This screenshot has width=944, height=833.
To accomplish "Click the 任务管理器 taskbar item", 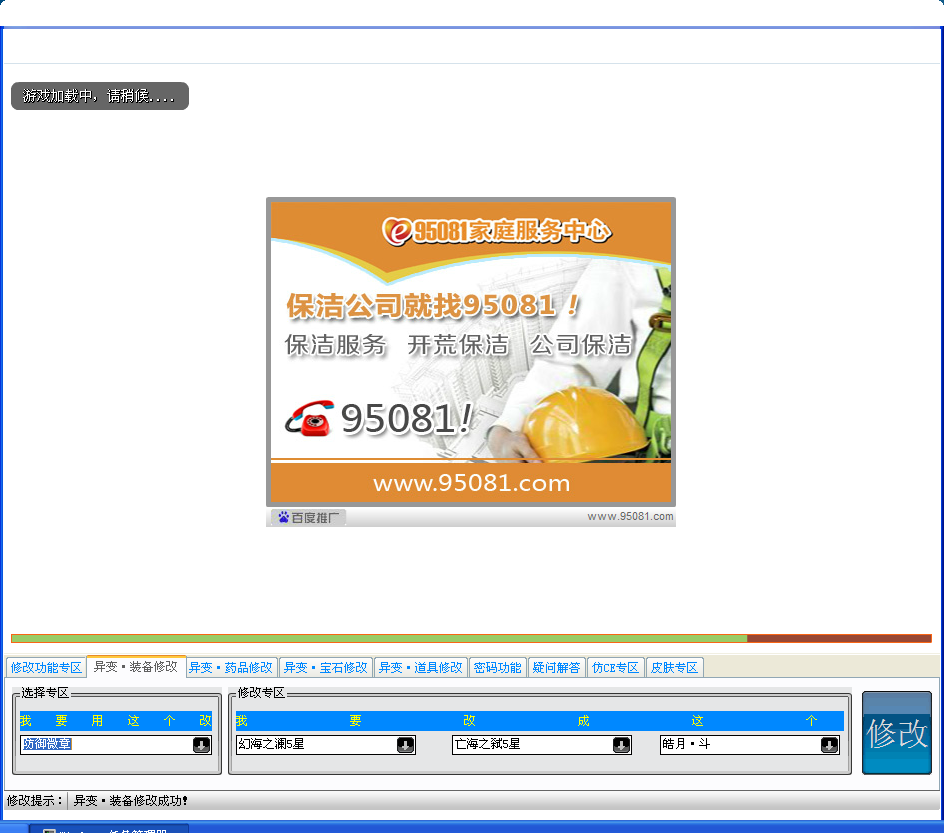I will pos(110,829).
